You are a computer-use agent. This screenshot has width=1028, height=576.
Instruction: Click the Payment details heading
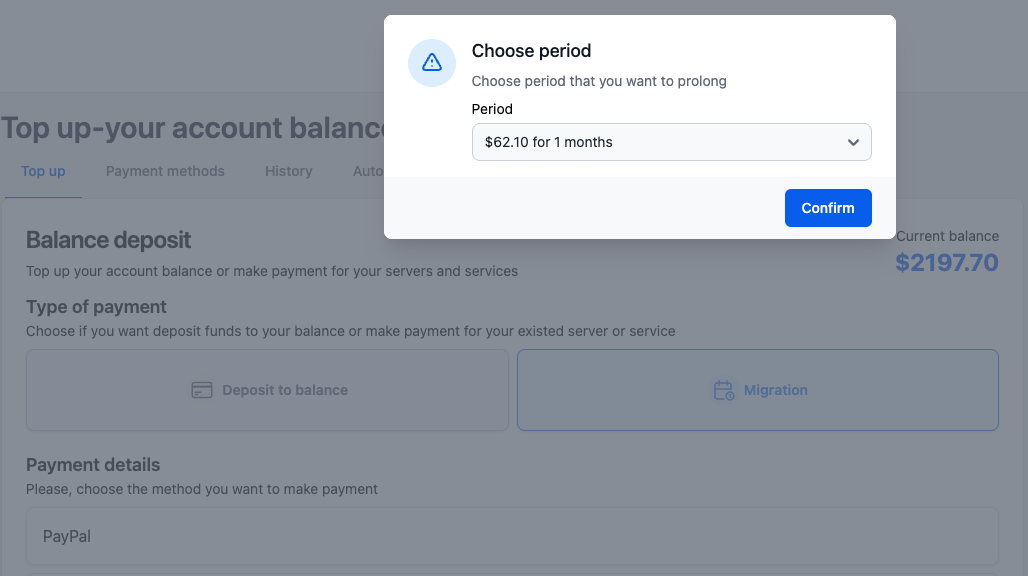tap(93, 465)
